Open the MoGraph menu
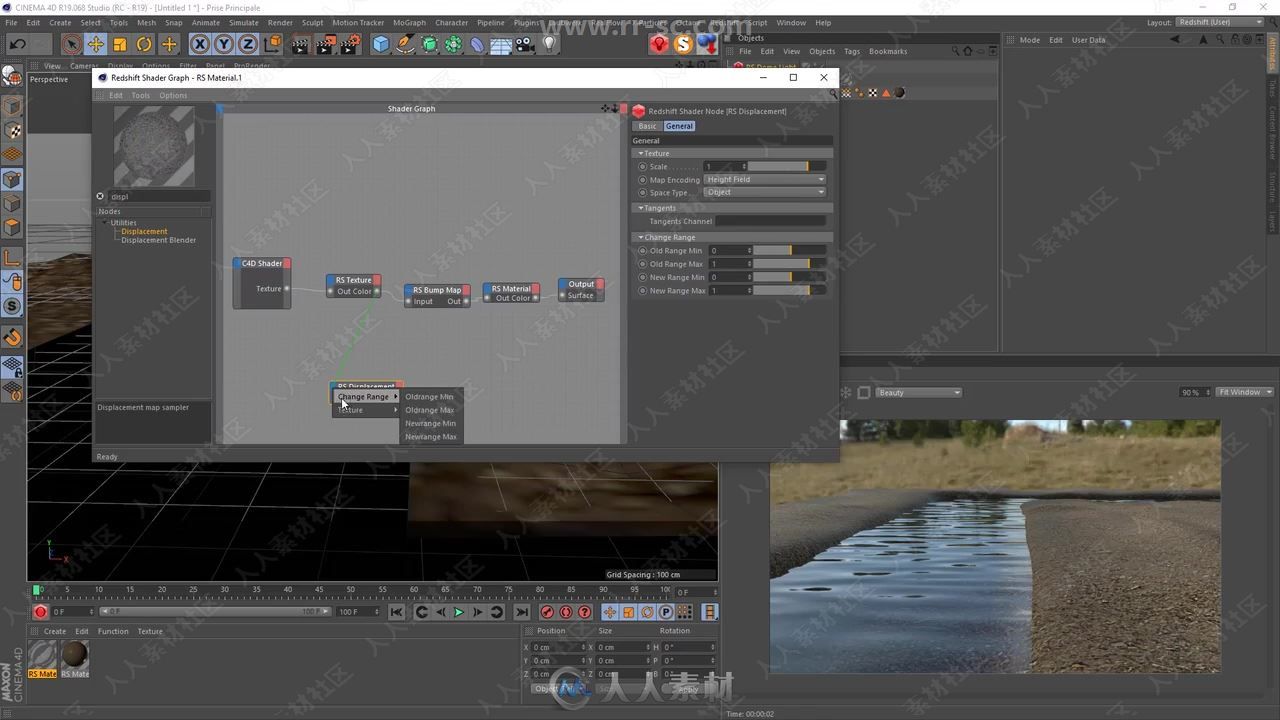 pos(409,22)
